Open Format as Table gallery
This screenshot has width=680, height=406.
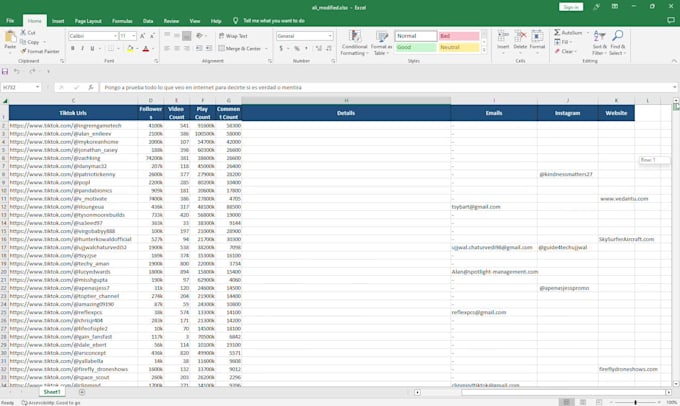pos(381,43)
